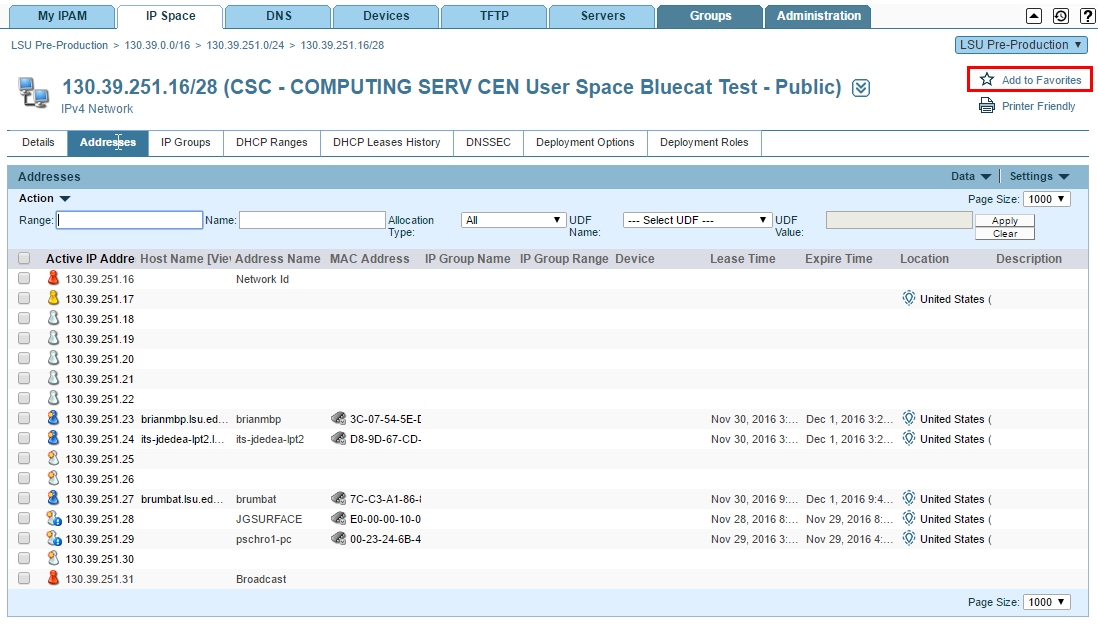1098x636 pixels.
Task: Click the Printer Friendly printer icon
Action: (987, 106)
